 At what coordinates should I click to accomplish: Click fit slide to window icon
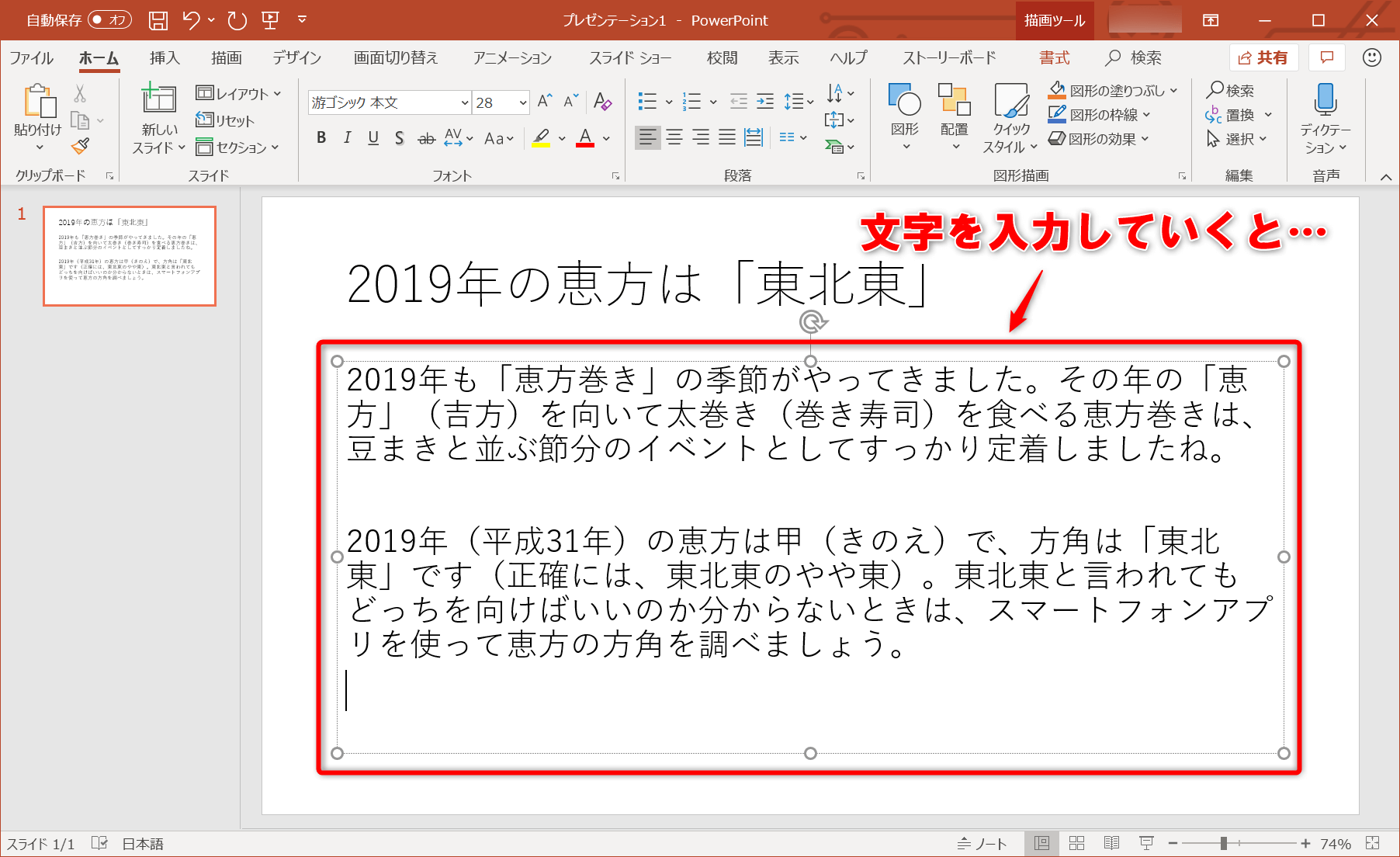(1373, 843)
